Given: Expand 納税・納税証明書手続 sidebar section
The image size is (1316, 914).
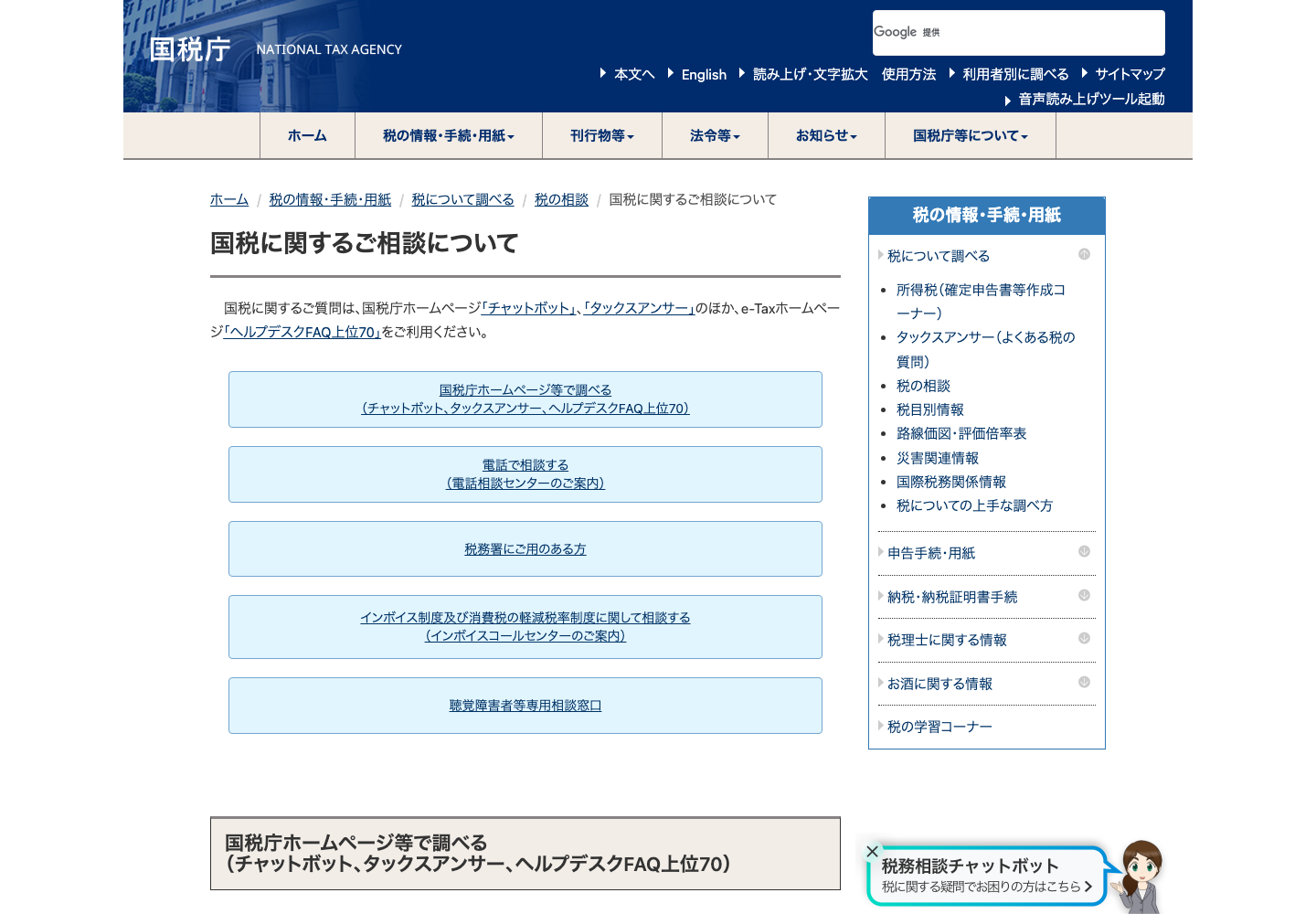Looking at the screenshot, I should click(952, 597).
